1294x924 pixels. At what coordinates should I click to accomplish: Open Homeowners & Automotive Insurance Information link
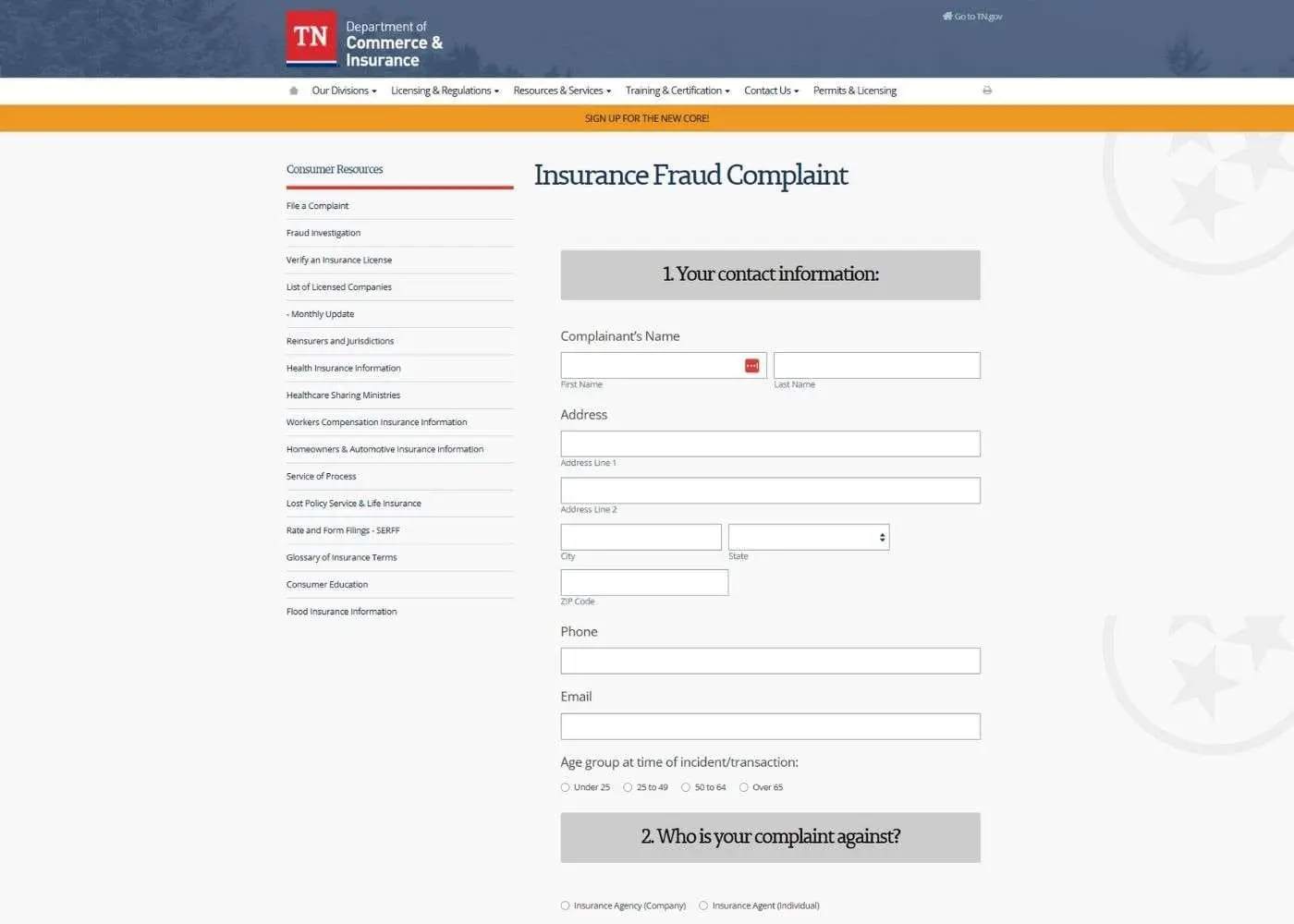[x=385, y=449]
